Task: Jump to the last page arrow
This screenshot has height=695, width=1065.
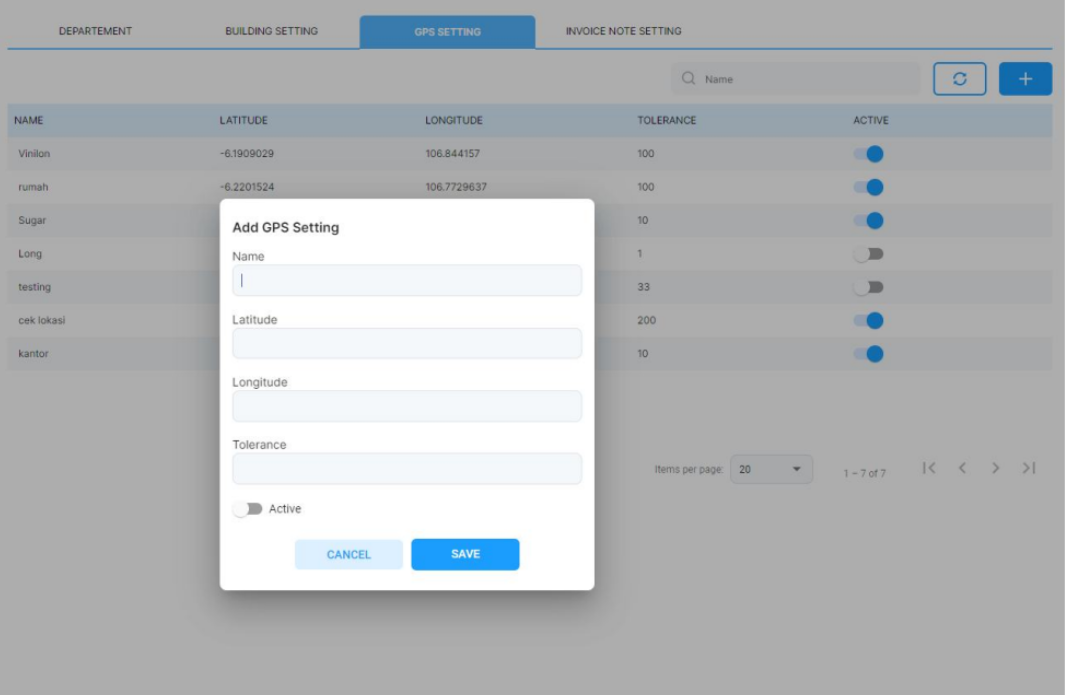Action: pyautogui.click(x=1028, y=468)
